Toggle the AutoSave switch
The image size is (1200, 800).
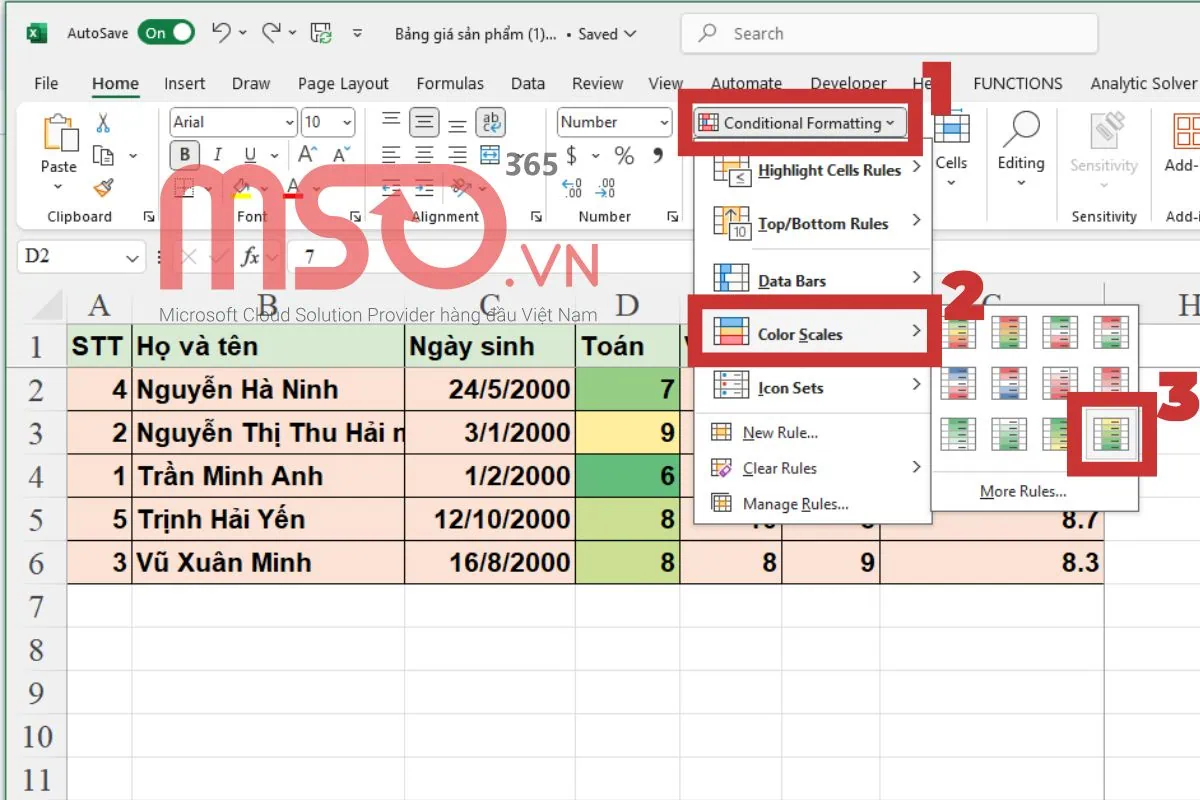tap(166, 33)
